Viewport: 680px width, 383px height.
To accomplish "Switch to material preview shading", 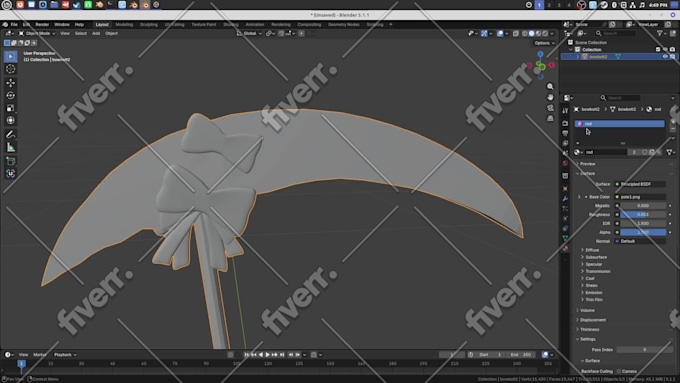I will [539, 33].
